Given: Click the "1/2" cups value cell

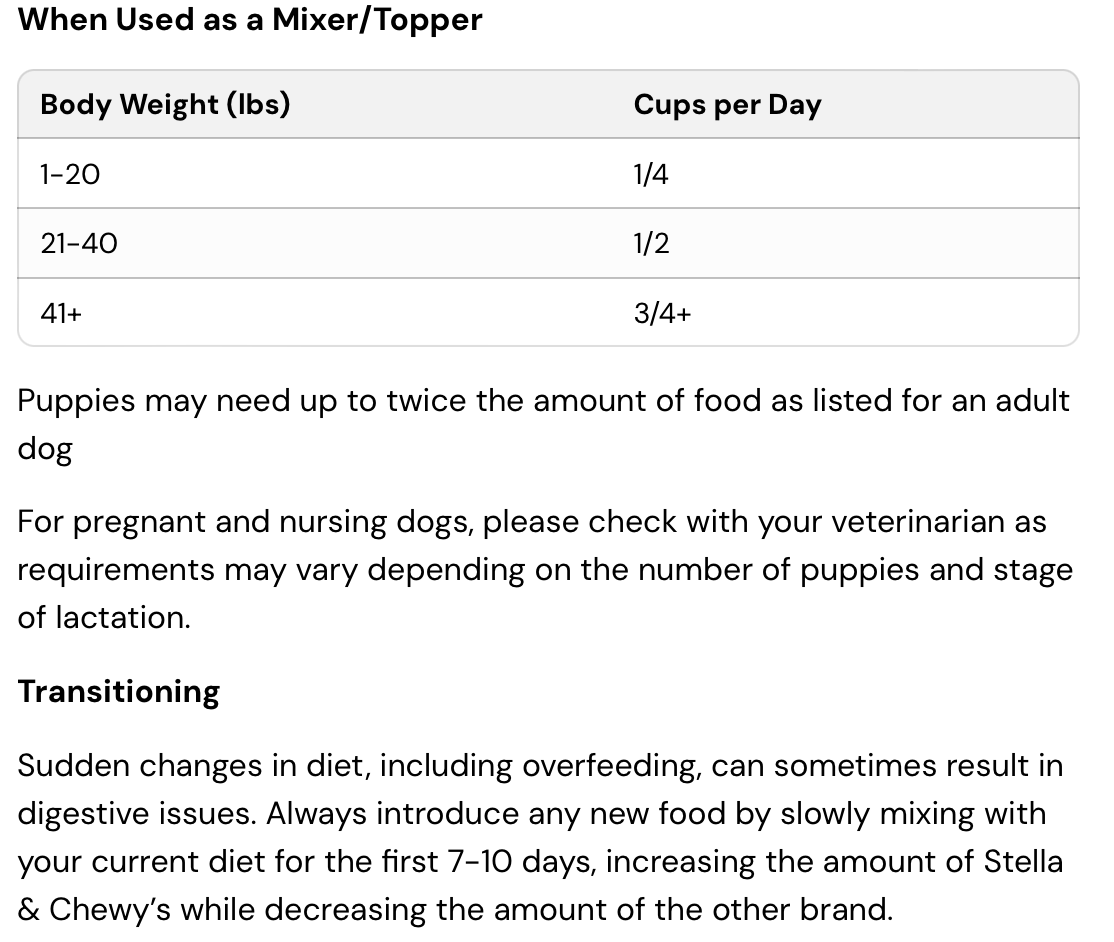Looking at the screenshot, I should click(651, 243).
